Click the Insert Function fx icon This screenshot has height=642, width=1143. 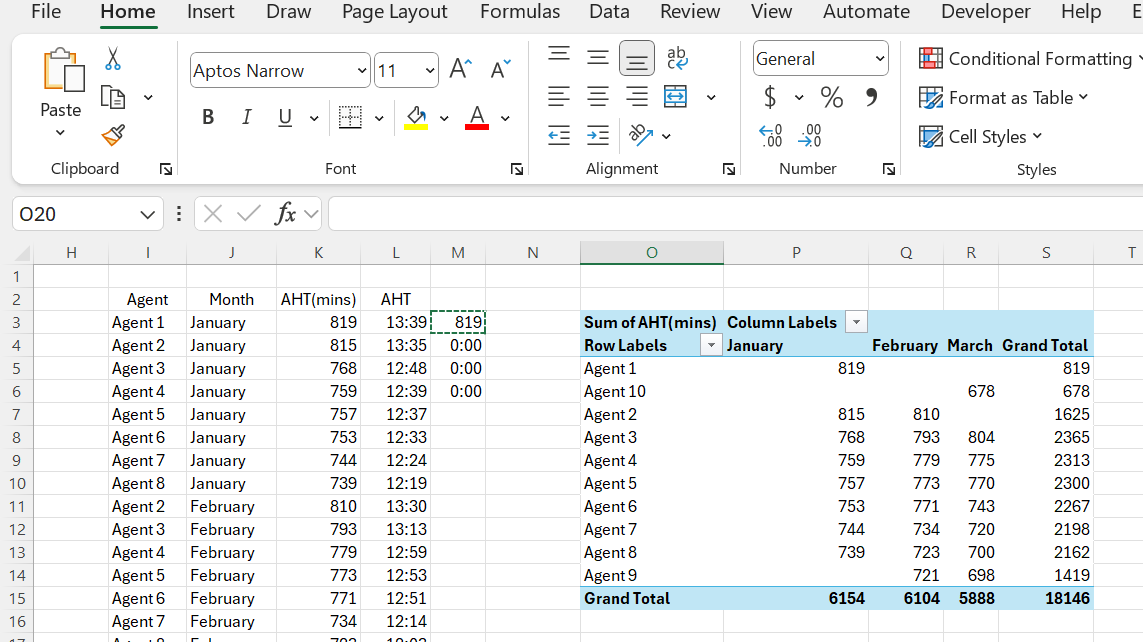[285, 214]
